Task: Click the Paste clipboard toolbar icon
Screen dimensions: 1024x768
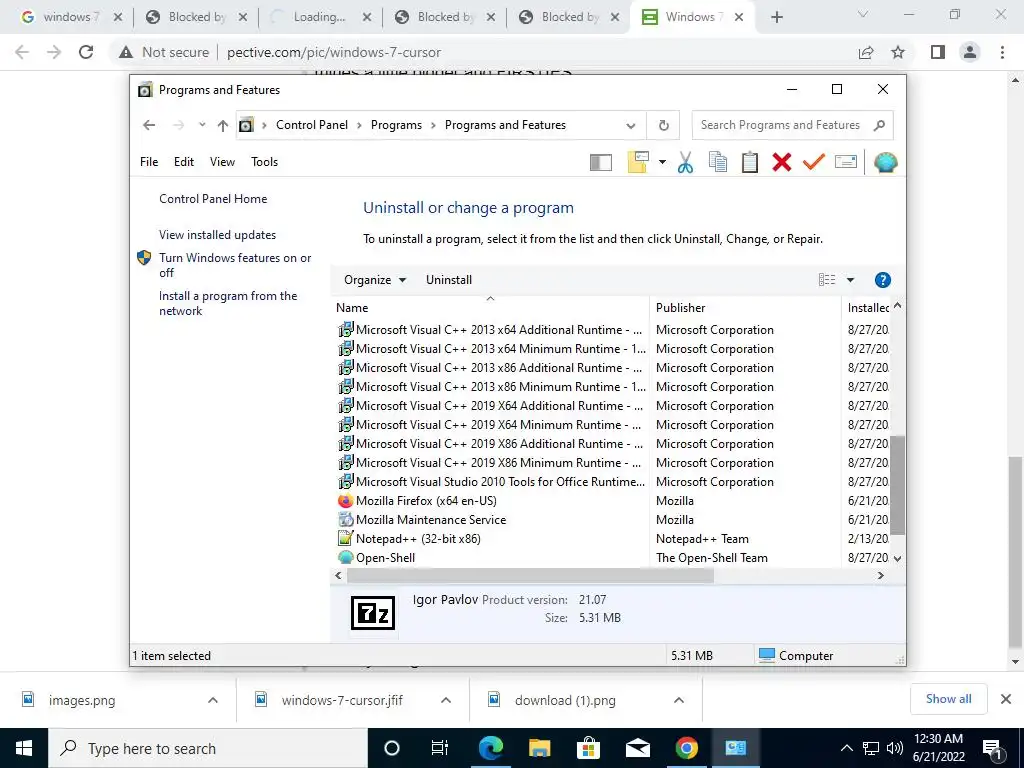Action: point(750,162)
